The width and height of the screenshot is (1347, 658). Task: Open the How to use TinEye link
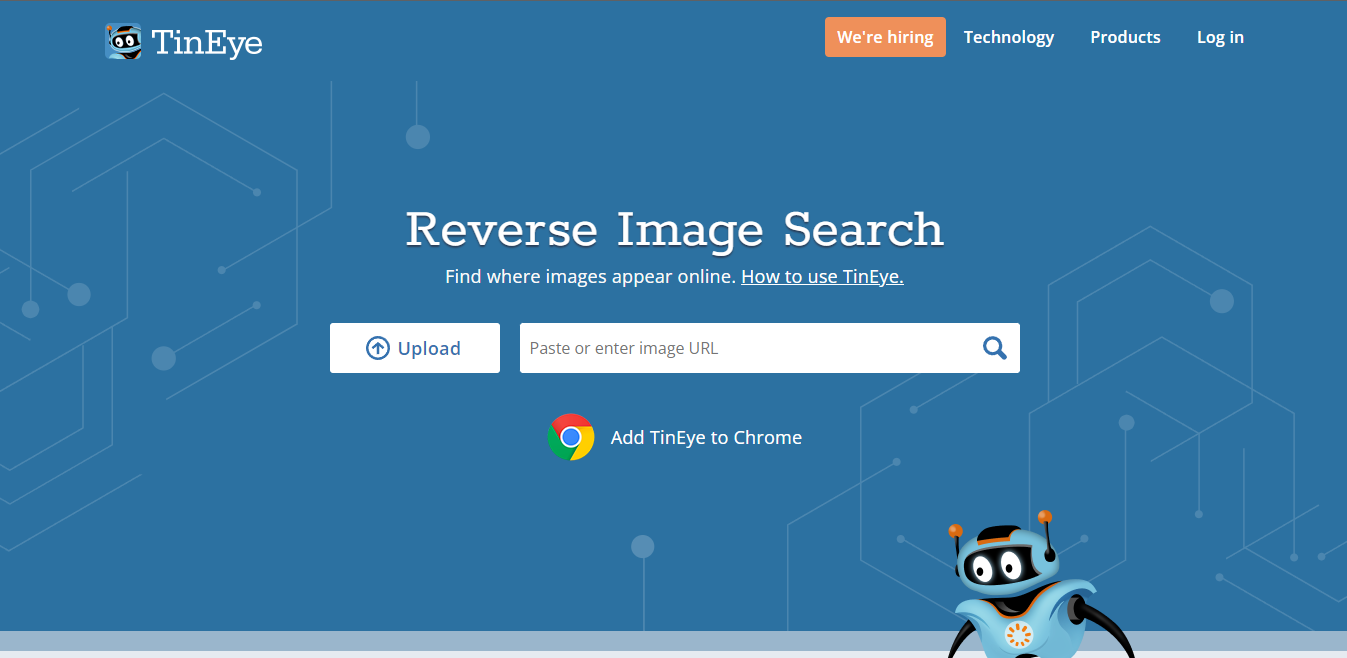[x=822, y=276]
